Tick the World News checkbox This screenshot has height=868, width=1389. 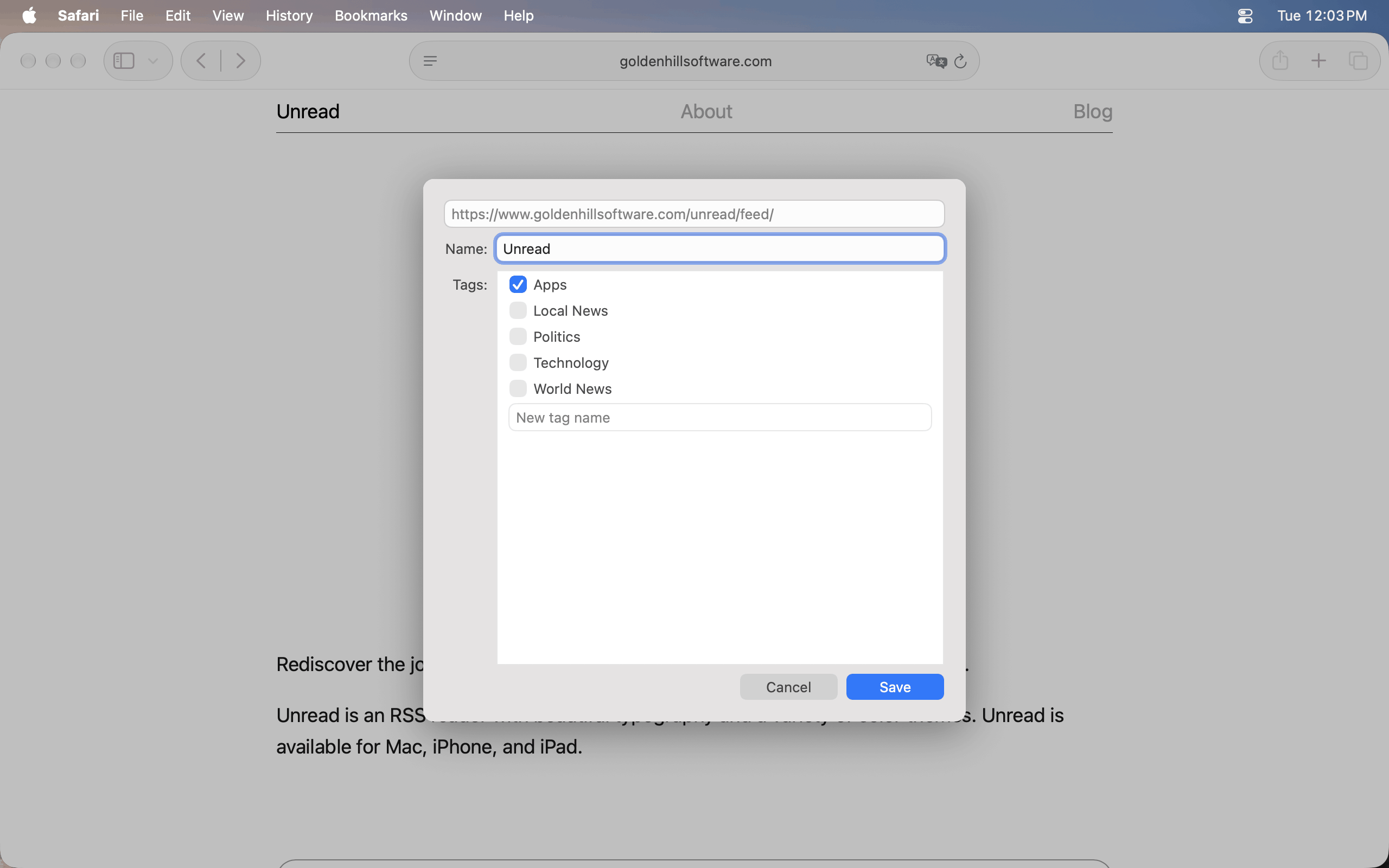518,388
